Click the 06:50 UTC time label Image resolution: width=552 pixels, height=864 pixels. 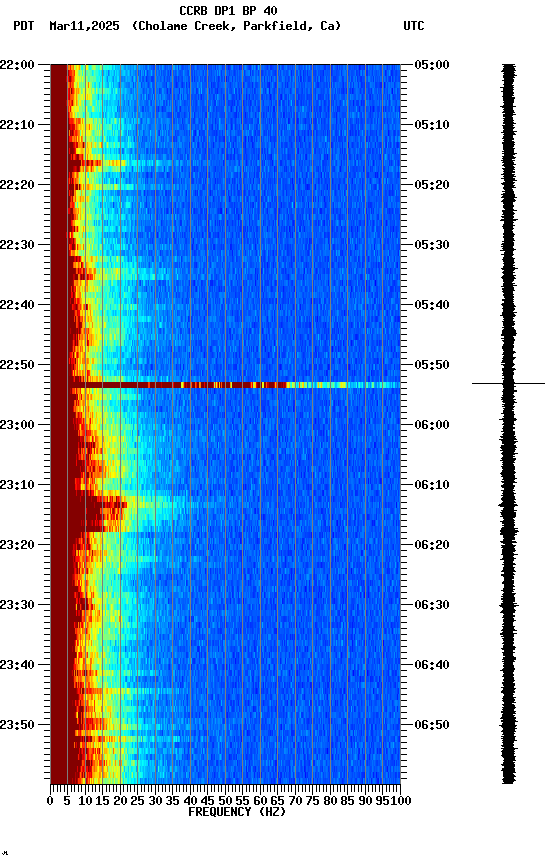click(x=432, y=725)
